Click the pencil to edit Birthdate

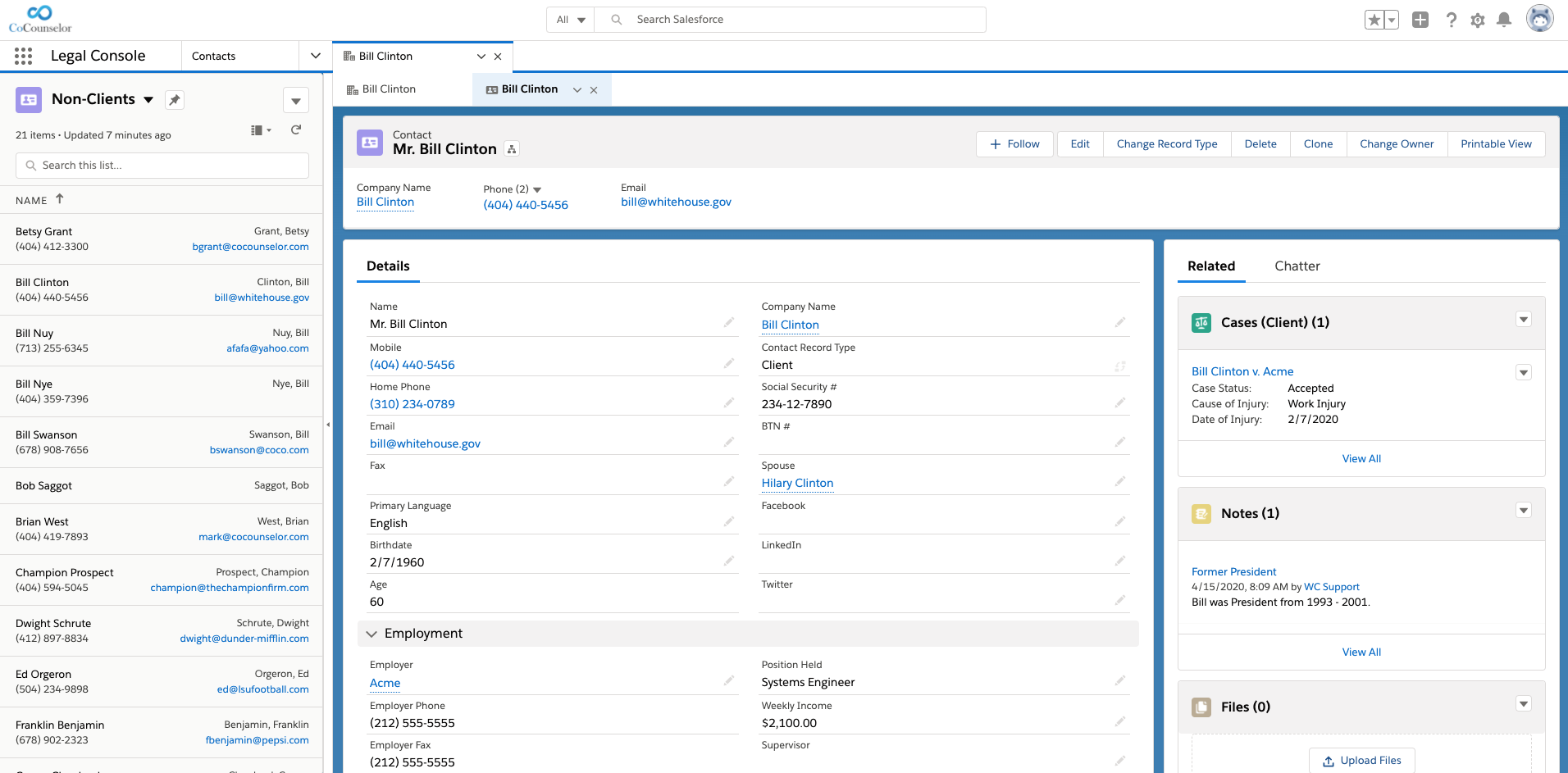pyautogui.click(x=728, y=562)
